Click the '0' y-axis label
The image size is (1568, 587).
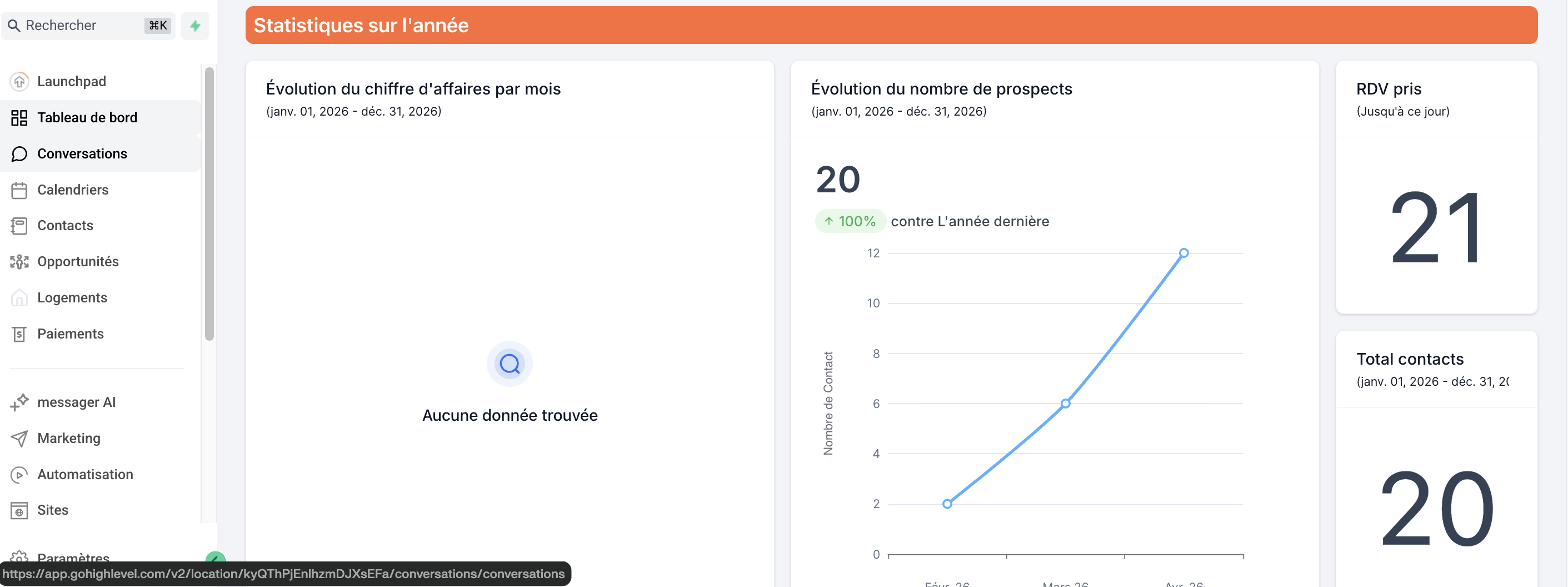pos(876,555)
